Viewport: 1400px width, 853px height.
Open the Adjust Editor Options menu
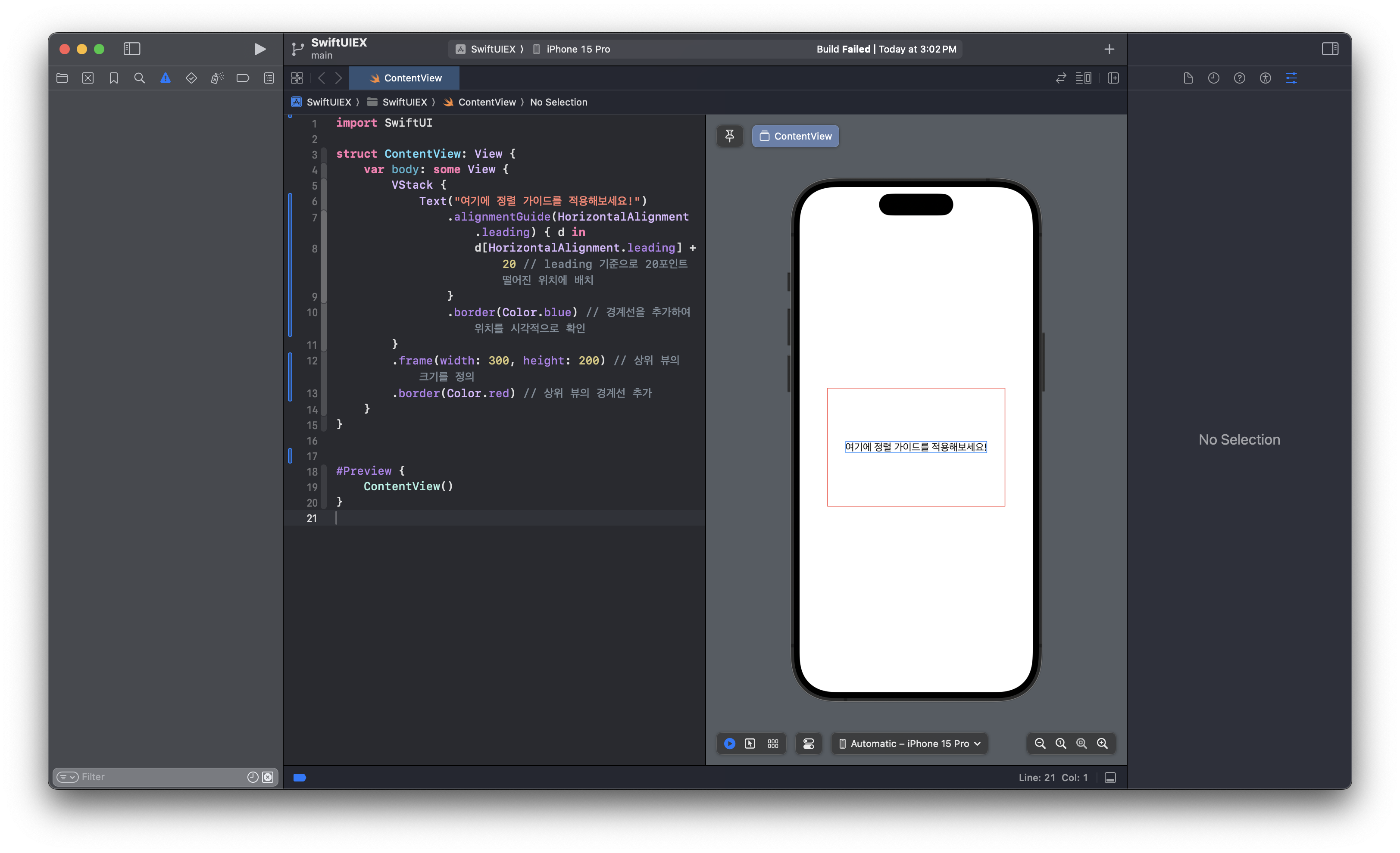[x=1083, y=78]
